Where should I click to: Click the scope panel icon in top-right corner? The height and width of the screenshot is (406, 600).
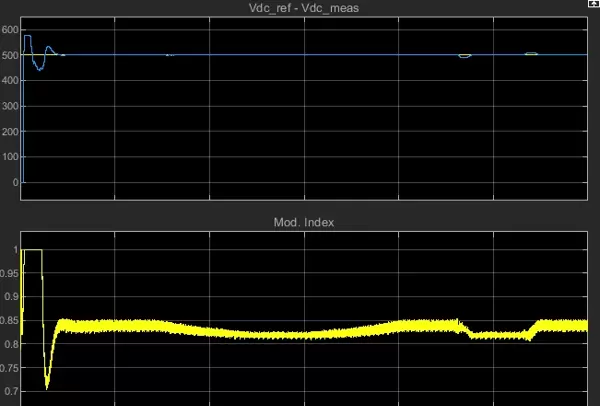[593, 4]
